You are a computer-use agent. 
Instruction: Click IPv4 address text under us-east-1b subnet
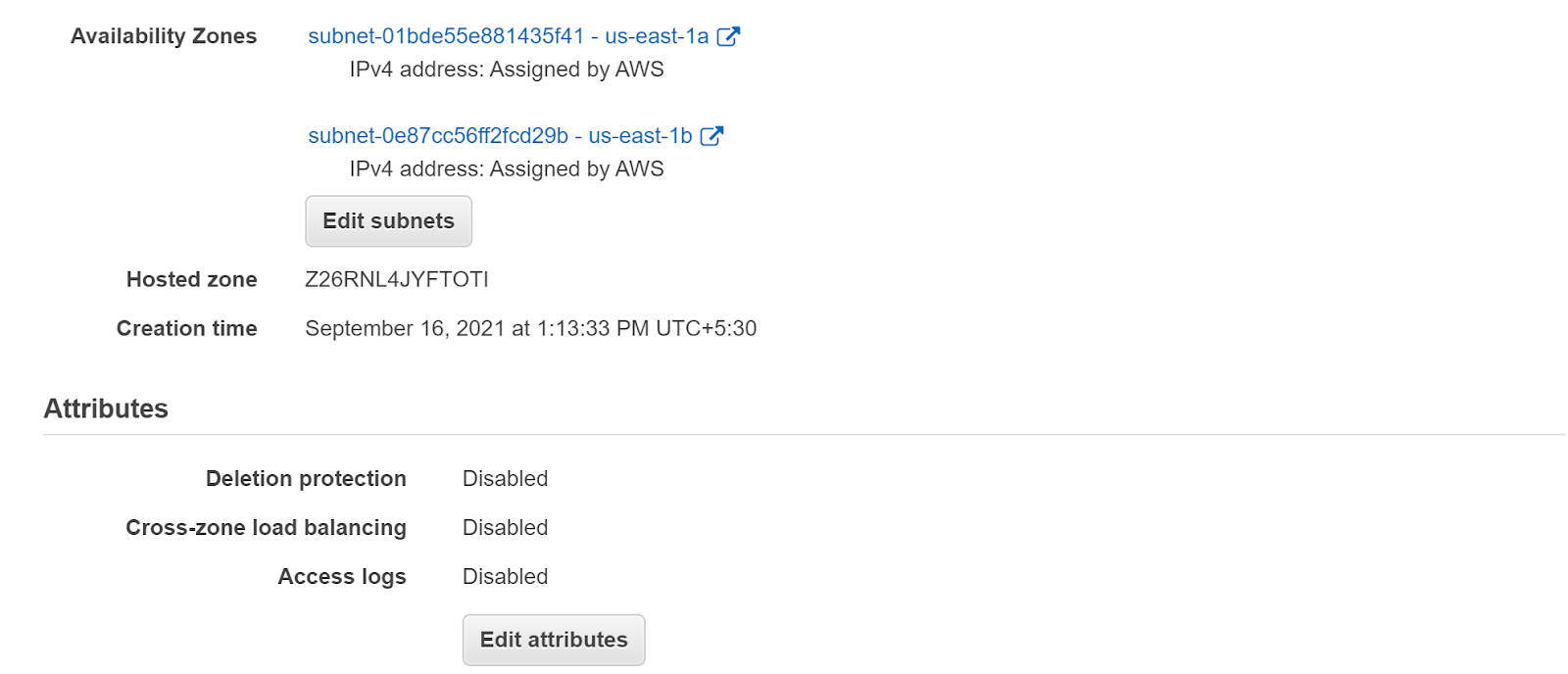click(x=506, y=169)
